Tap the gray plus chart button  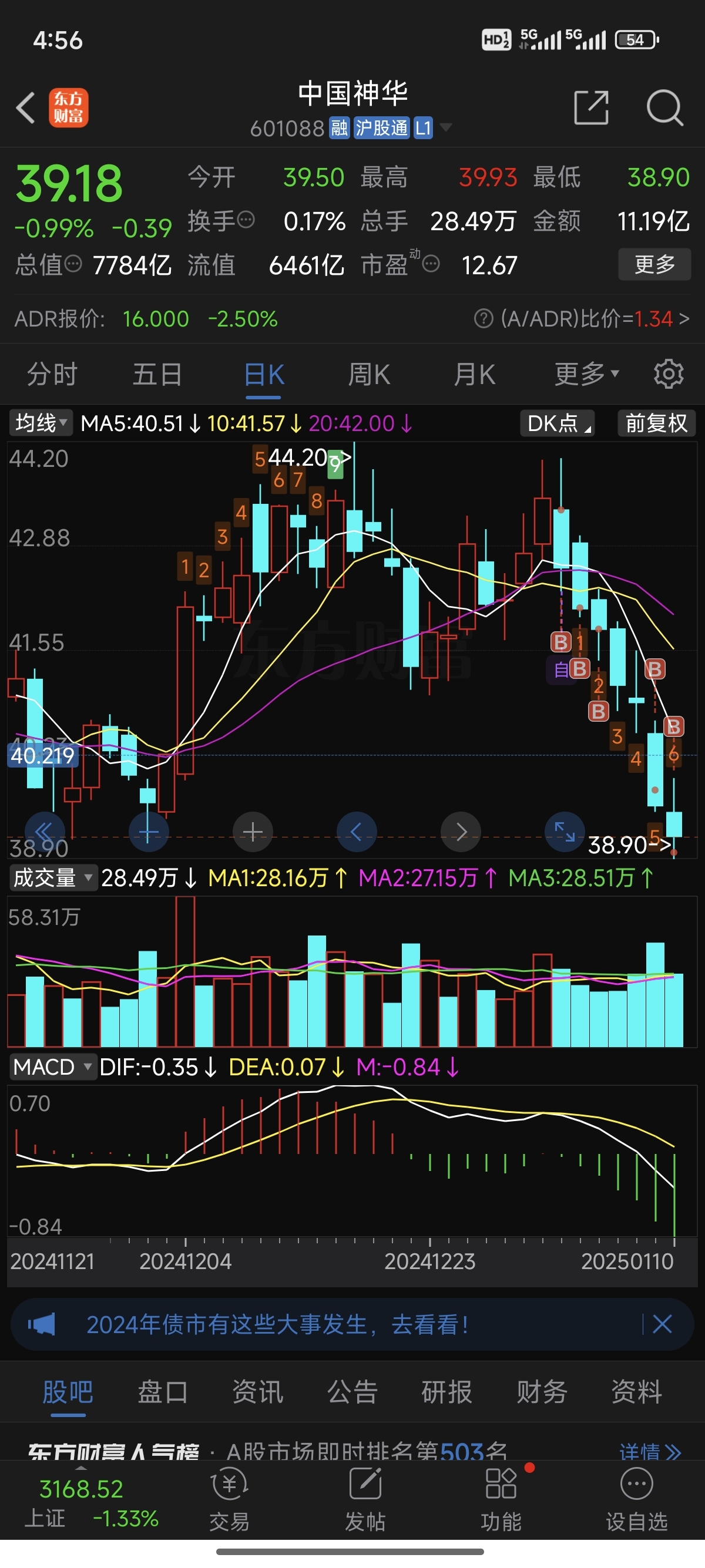253,832
